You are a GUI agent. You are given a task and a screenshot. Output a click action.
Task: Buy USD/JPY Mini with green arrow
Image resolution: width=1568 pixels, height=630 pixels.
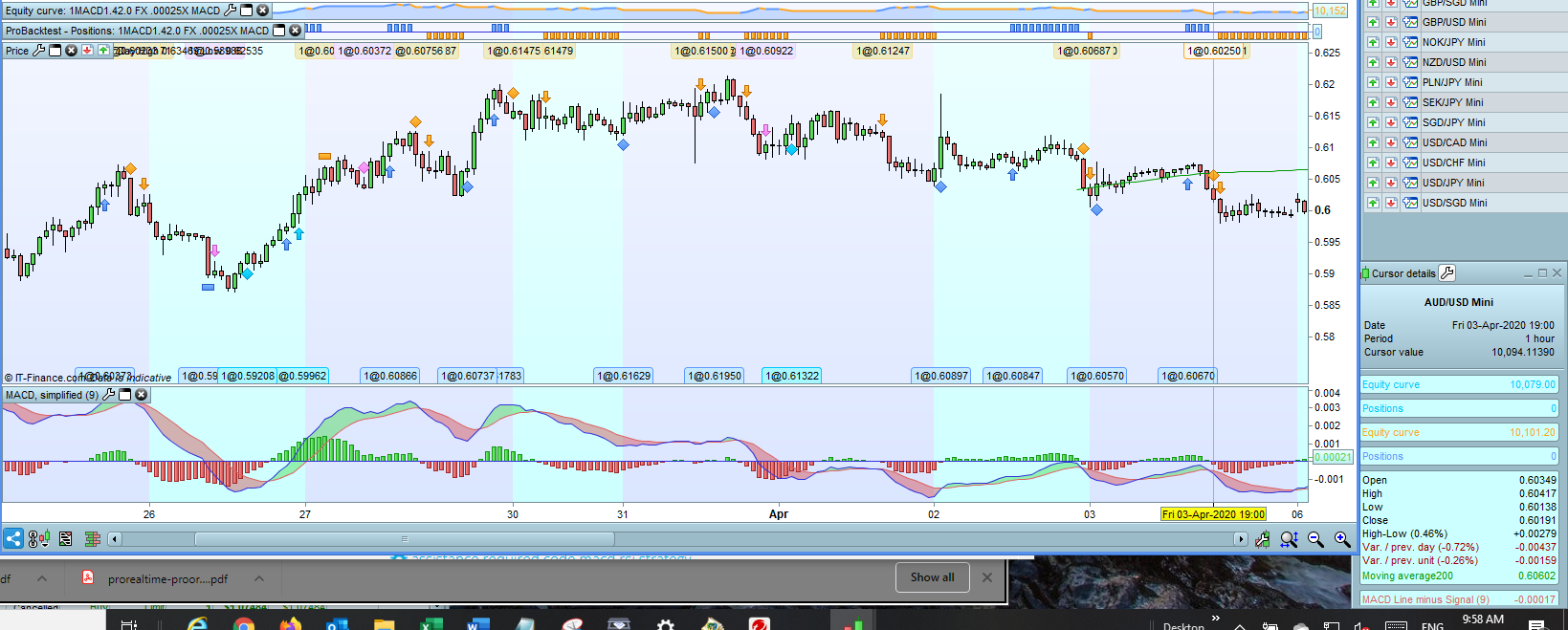point(1373,183)
